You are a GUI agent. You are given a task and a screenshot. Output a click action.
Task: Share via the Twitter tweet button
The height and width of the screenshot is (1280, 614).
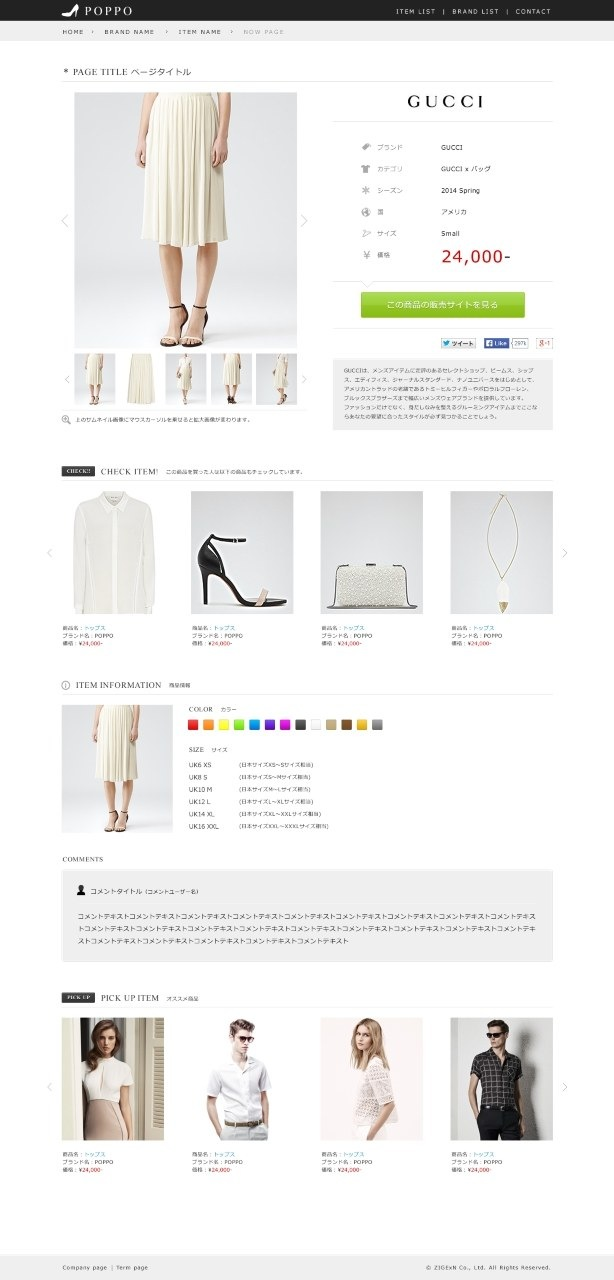click(x=459, y=343)
